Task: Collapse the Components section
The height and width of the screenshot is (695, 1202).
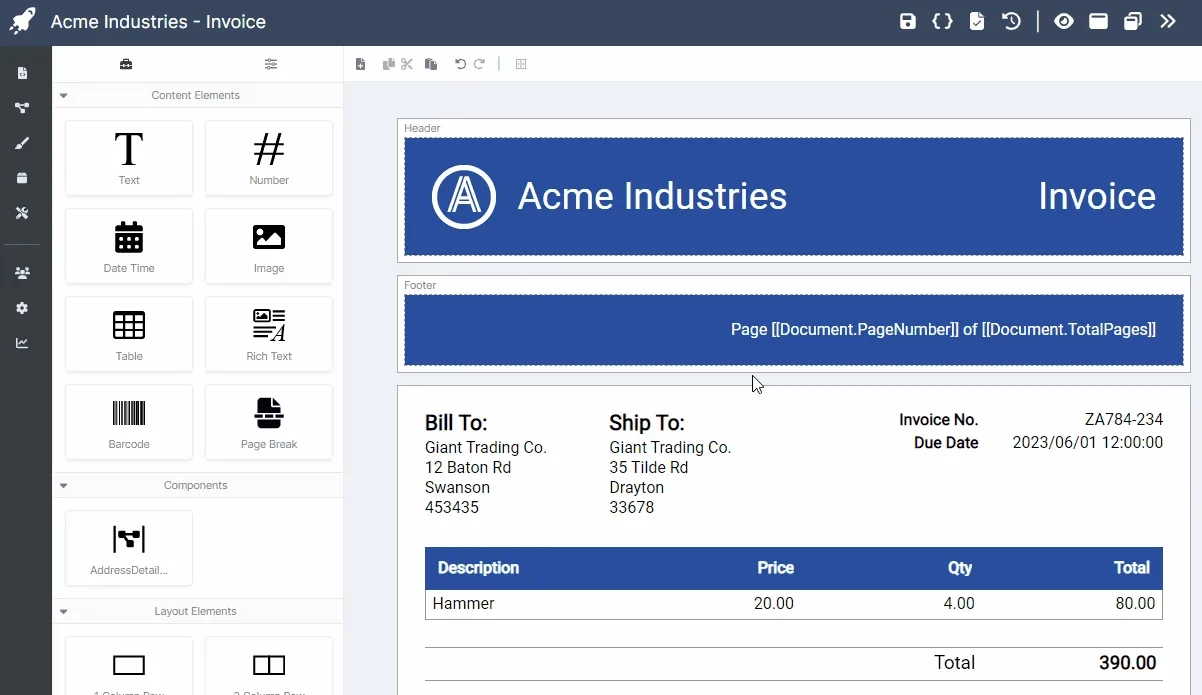Action: (x=64, y=486)
